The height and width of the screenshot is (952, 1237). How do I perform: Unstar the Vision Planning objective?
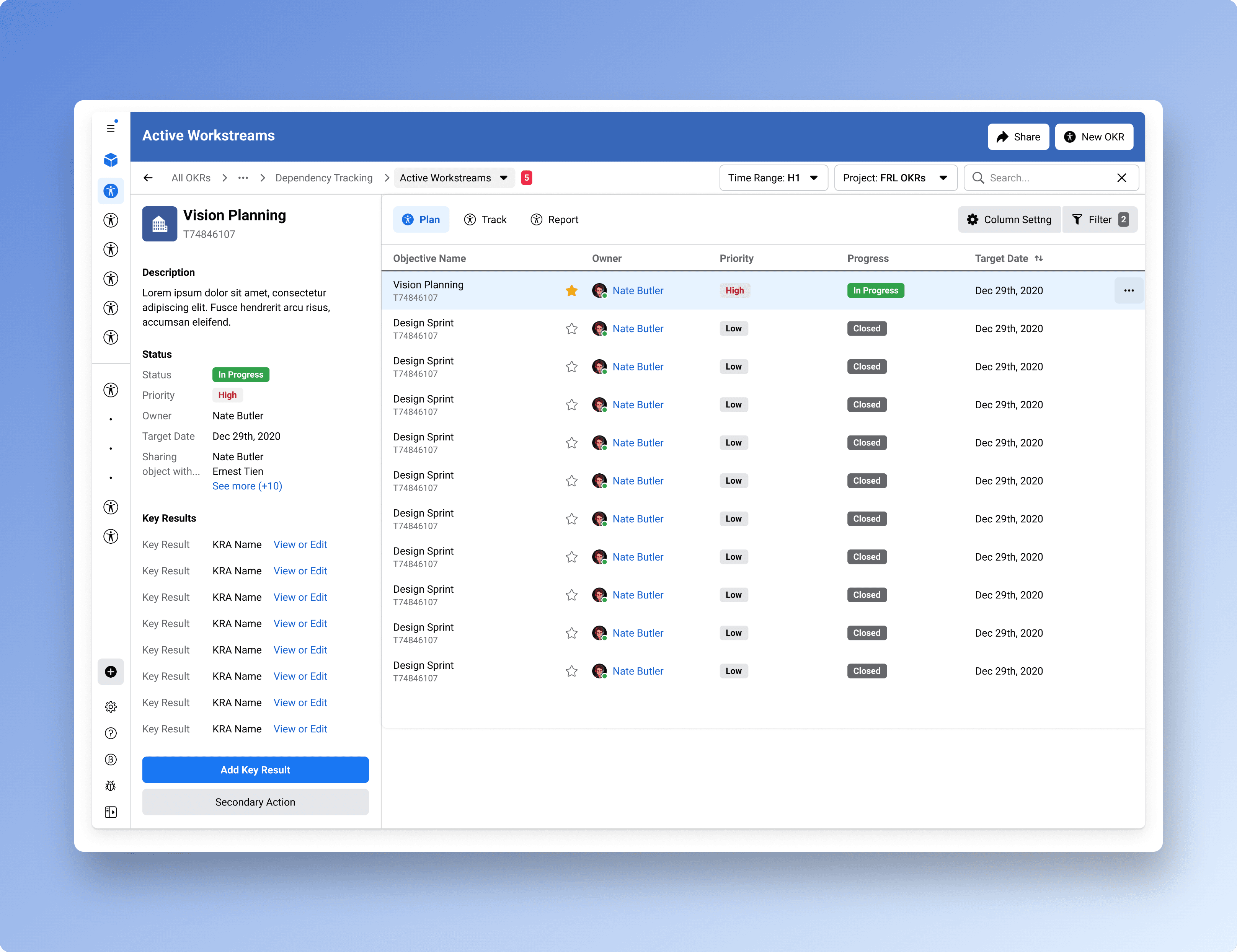point(571,290)
